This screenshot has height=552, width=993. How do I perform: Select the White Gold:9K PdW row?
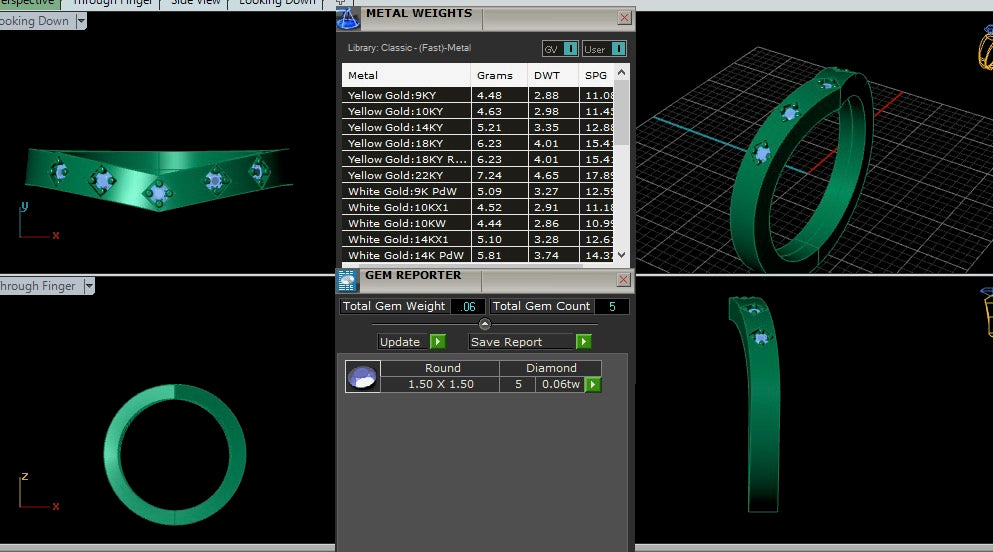pos(478,191)
